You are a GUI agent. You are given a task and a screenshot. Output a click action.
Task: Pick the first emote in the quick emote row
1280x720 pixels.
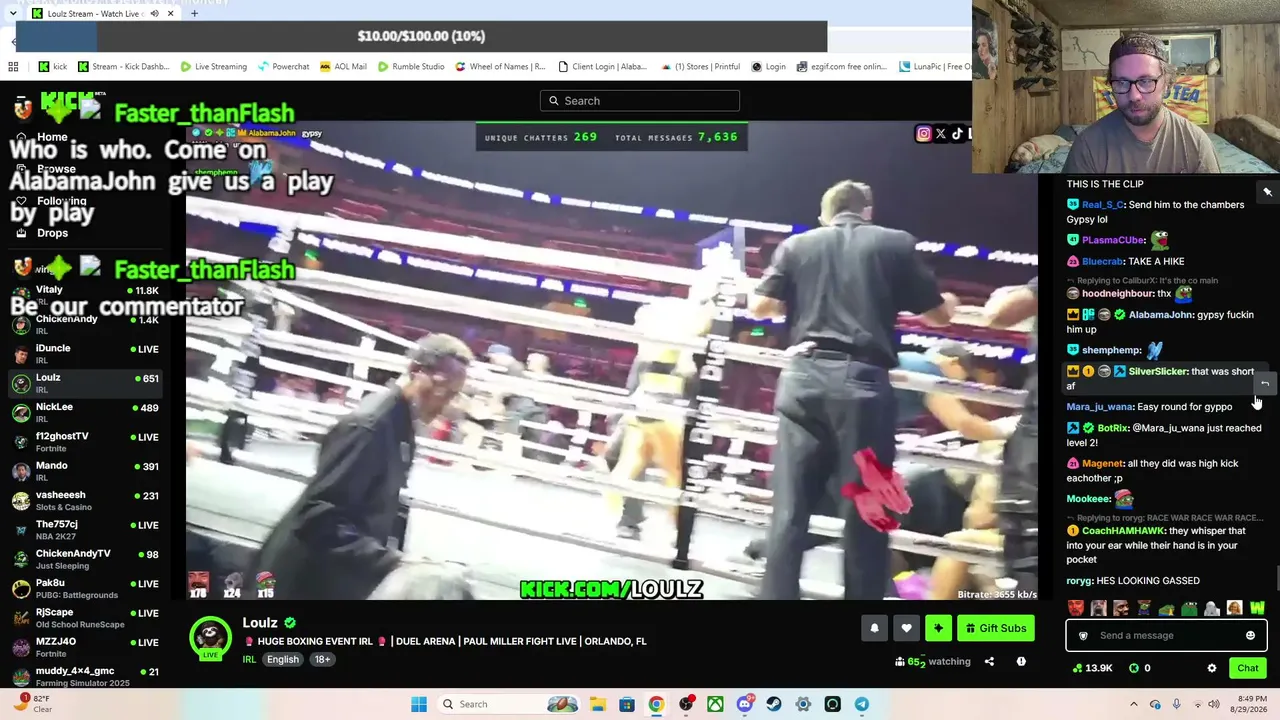point(1076,608)
